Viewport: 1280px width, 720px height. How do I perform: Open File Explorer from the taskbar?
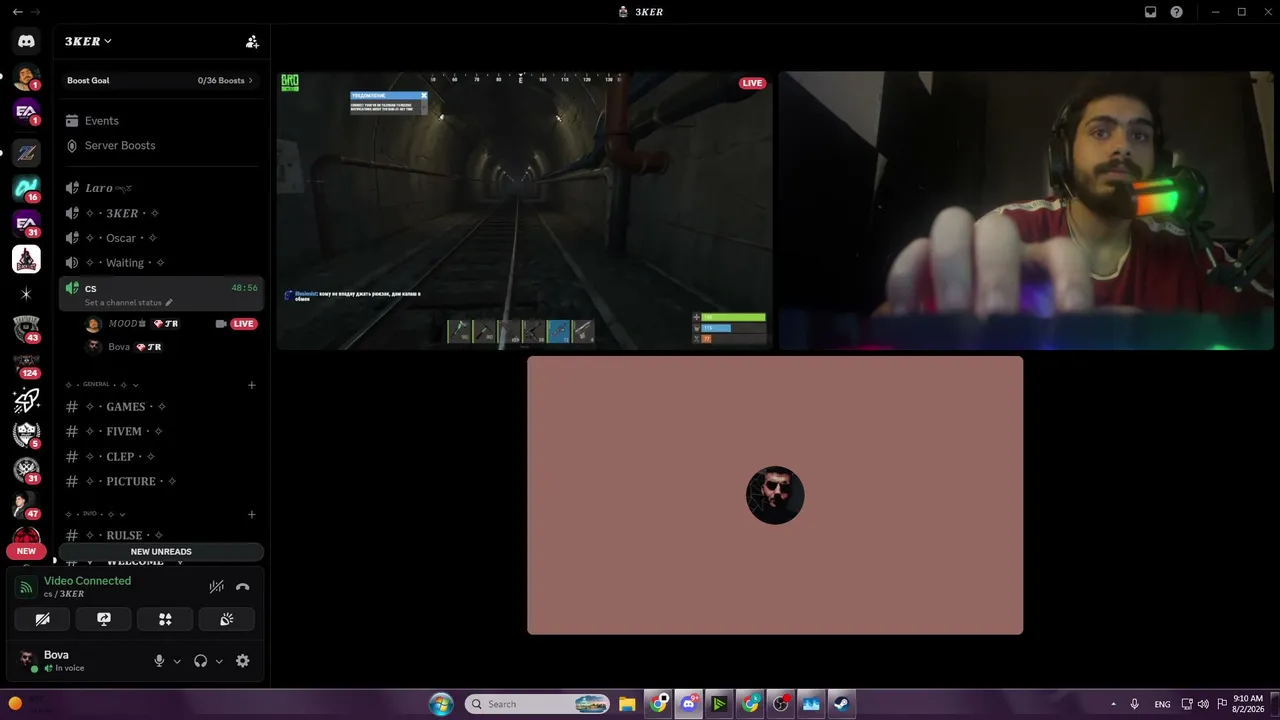(627, 704)
